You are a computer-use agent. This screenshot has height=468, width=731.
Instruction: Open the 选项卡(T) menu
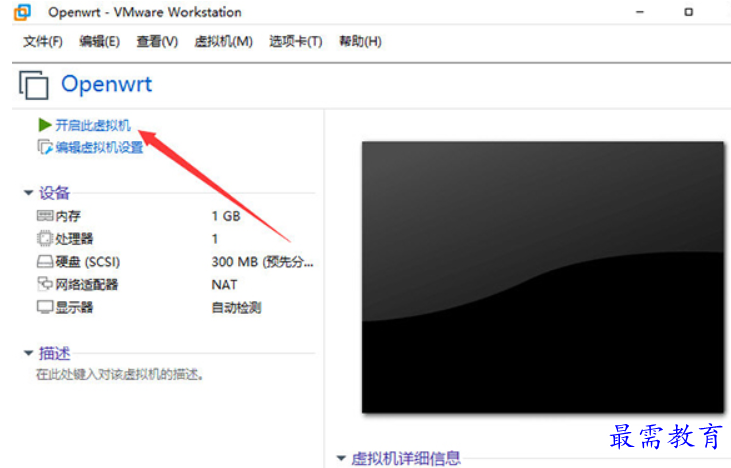(x=296, y=41)
